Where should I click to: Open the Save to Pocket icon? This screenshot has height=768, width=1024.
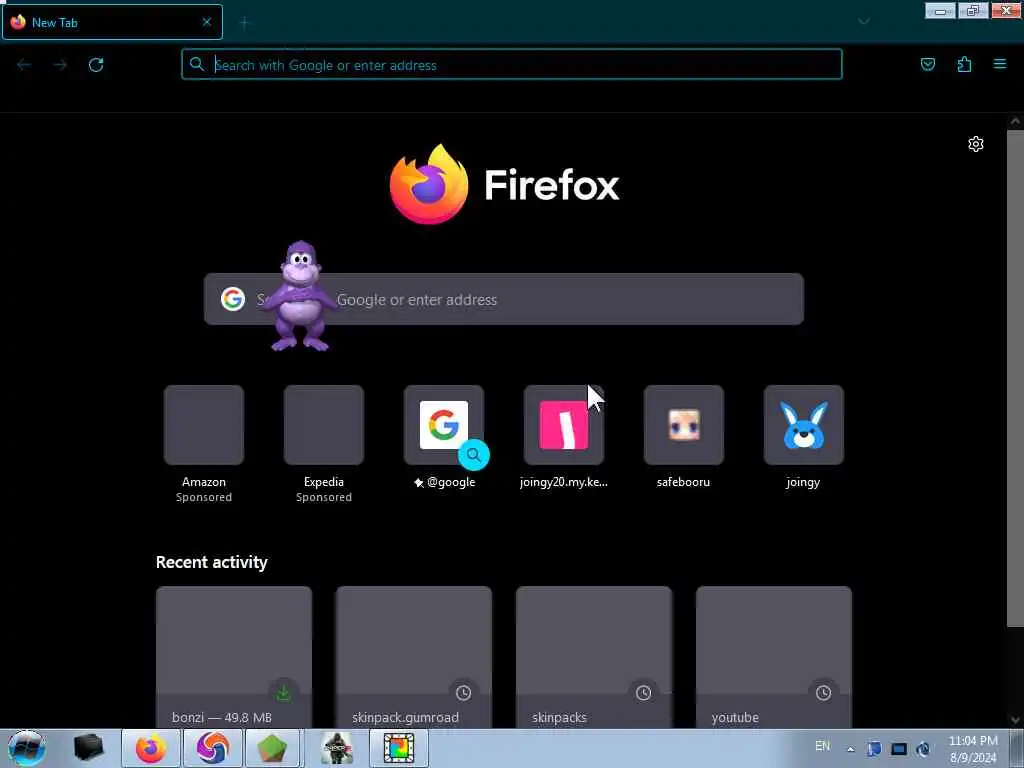[927, 64]
